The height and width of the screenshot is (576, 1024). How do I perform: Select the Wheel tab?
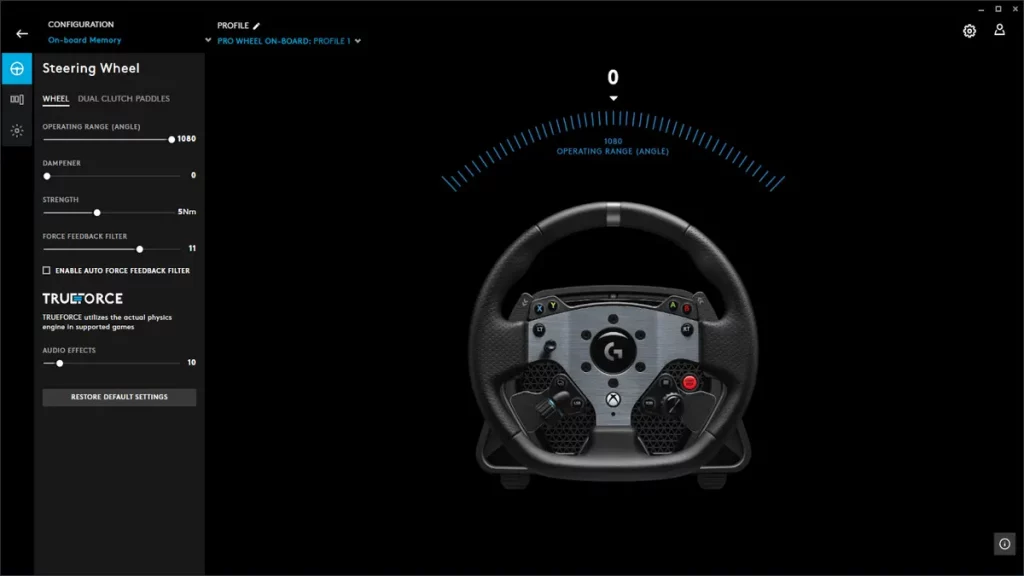[x=56, y=99]
